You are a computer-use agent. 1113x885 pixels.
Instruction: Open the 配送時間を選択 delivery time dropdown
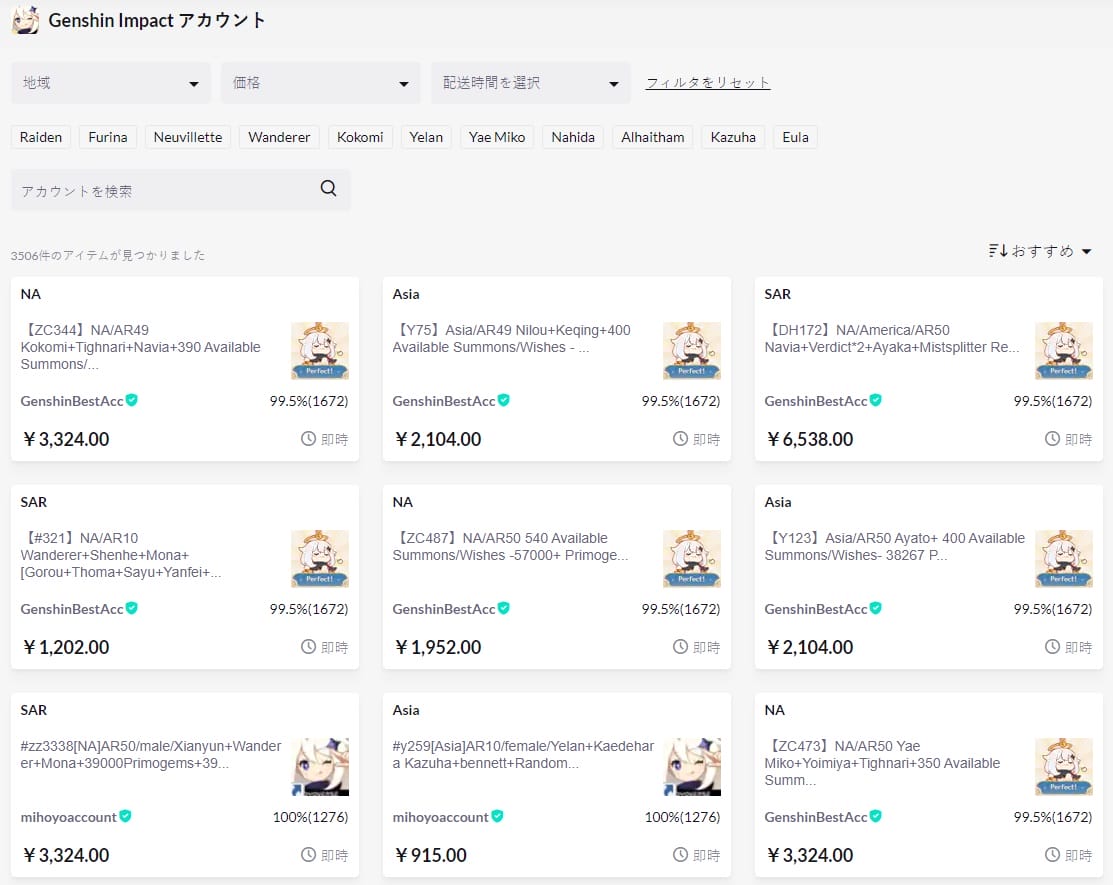pyautogui.click(x=530, y=83)
